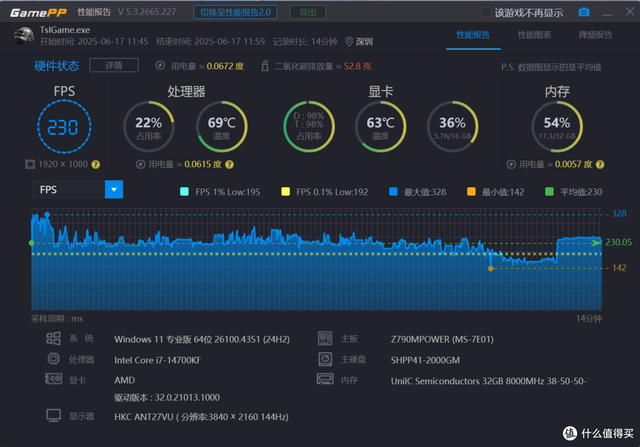
Task: Click the TslGame.exe game avatar icon
Action: click(24, 36)
